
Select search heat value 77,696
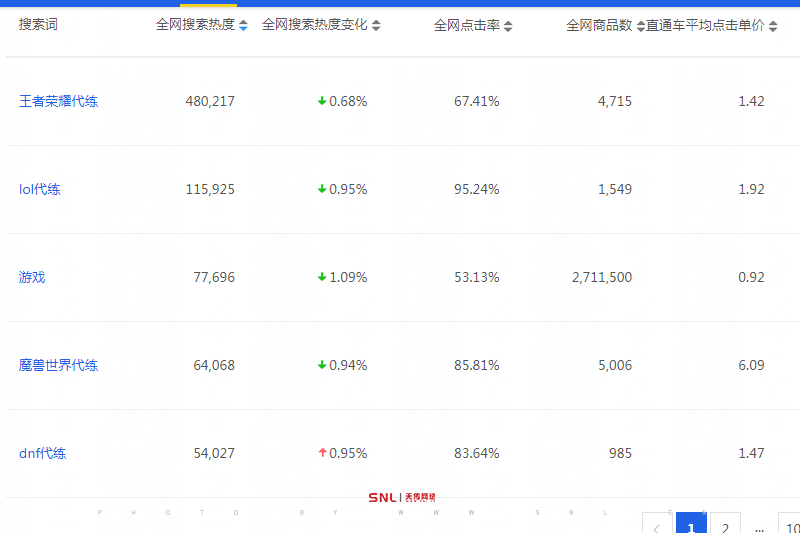(214, 277)
